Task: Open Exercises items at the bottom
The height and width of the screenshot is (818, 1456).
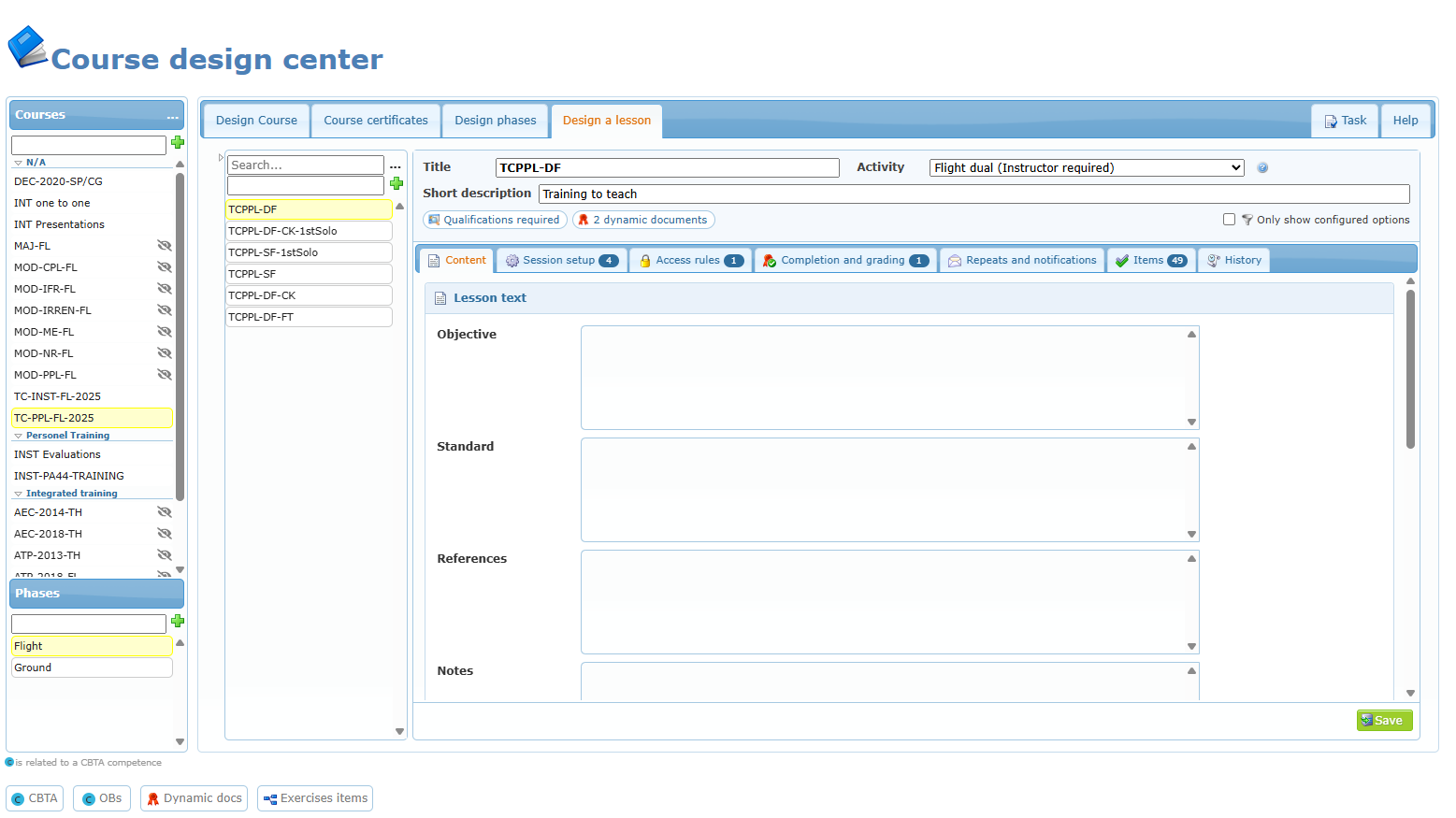Action: tap(315, 798)
